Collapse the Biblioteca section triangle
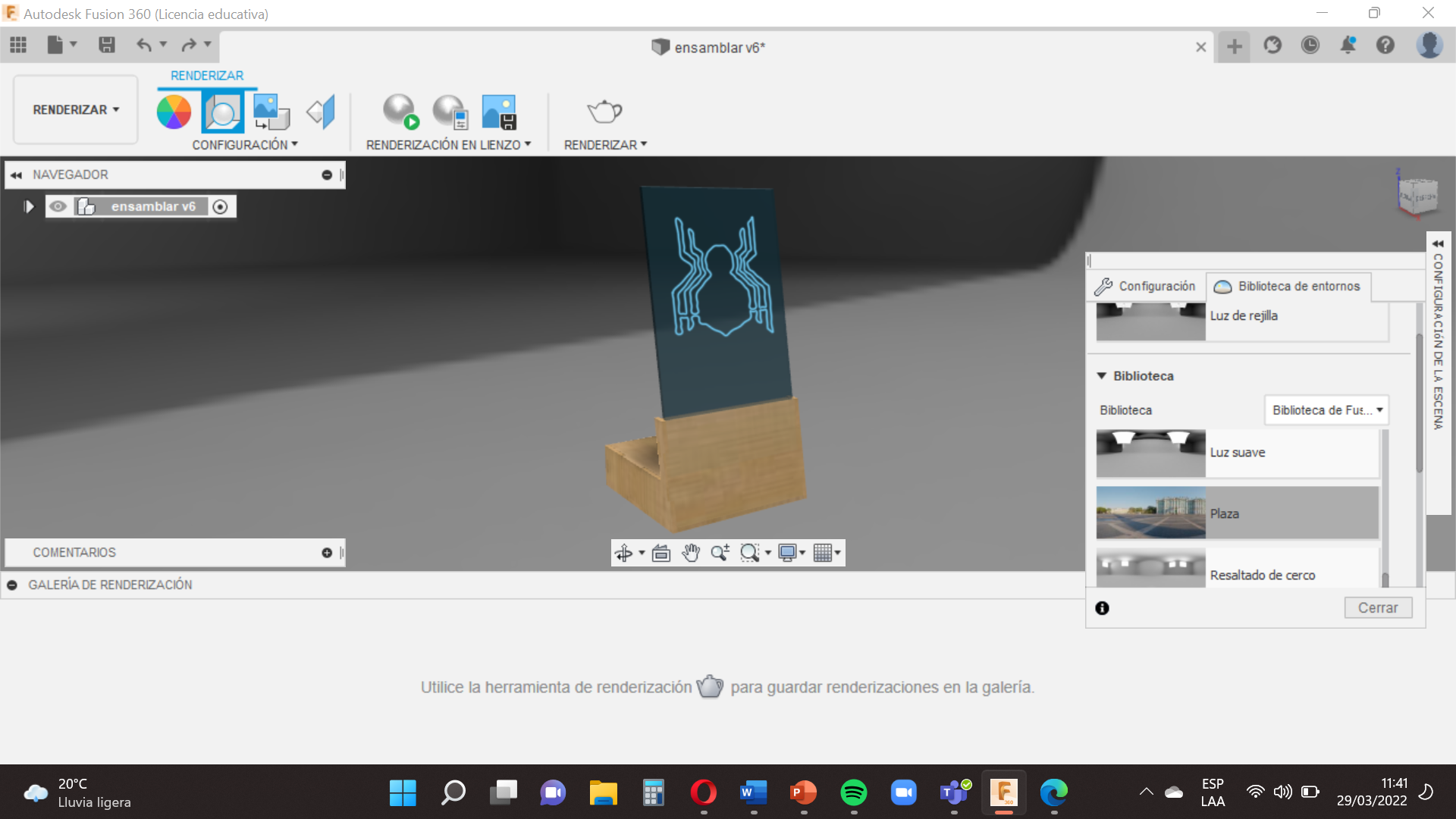This screenshot has height=819, width=1456. pyautogui.click(x=1102, y=376)
